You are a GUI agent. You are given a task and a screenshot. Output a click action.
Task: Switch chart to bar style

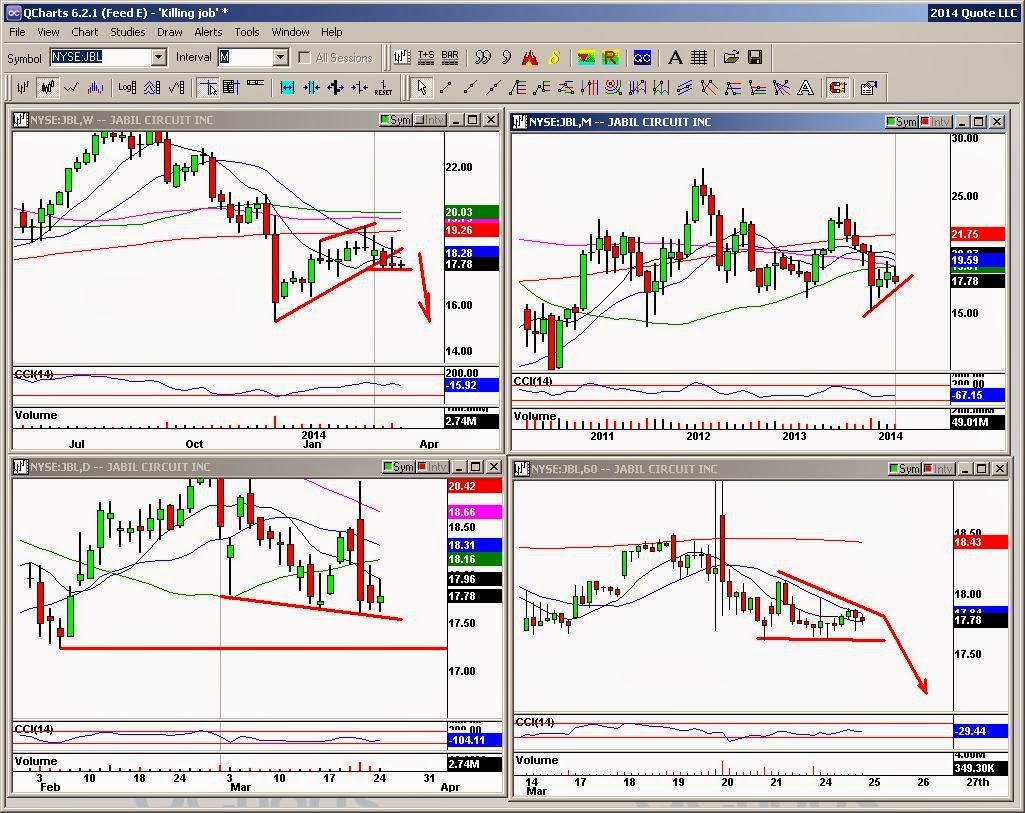click(24, 88)
